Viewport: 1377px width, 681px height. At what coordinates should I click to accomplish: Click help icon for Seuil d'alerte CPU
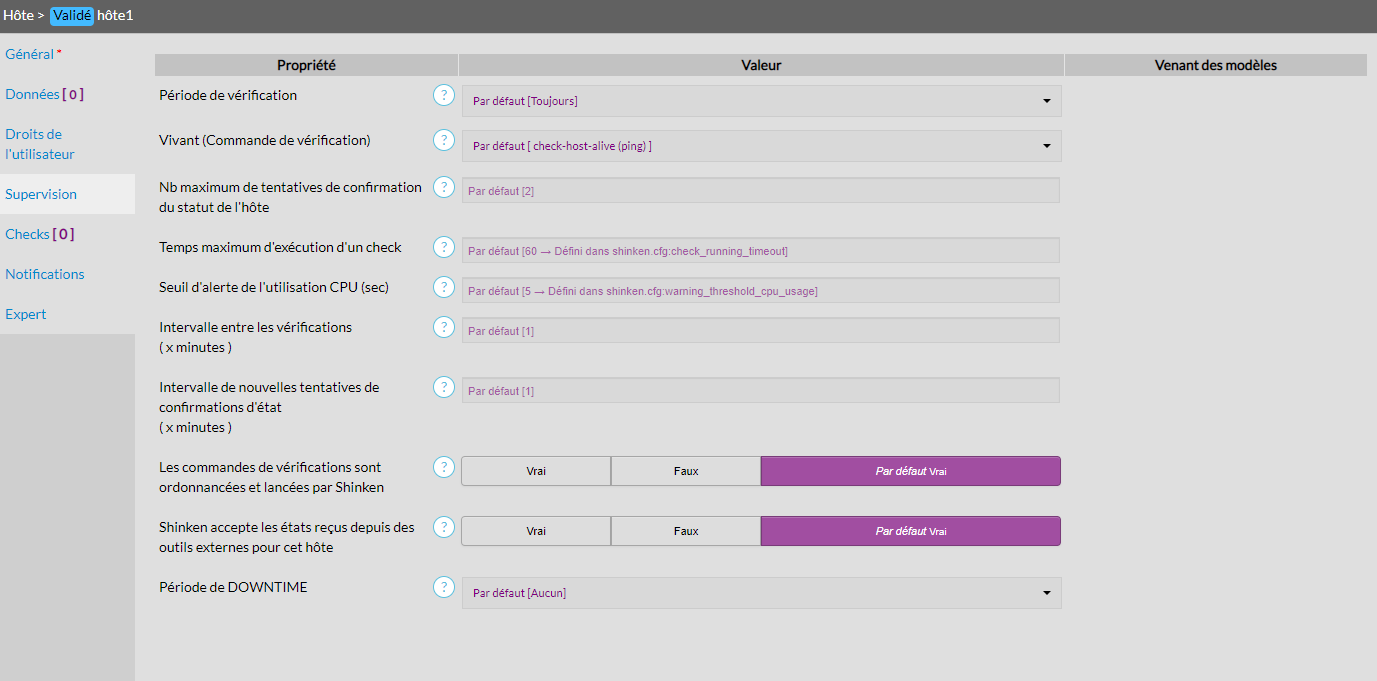click(x=443, y=287)
